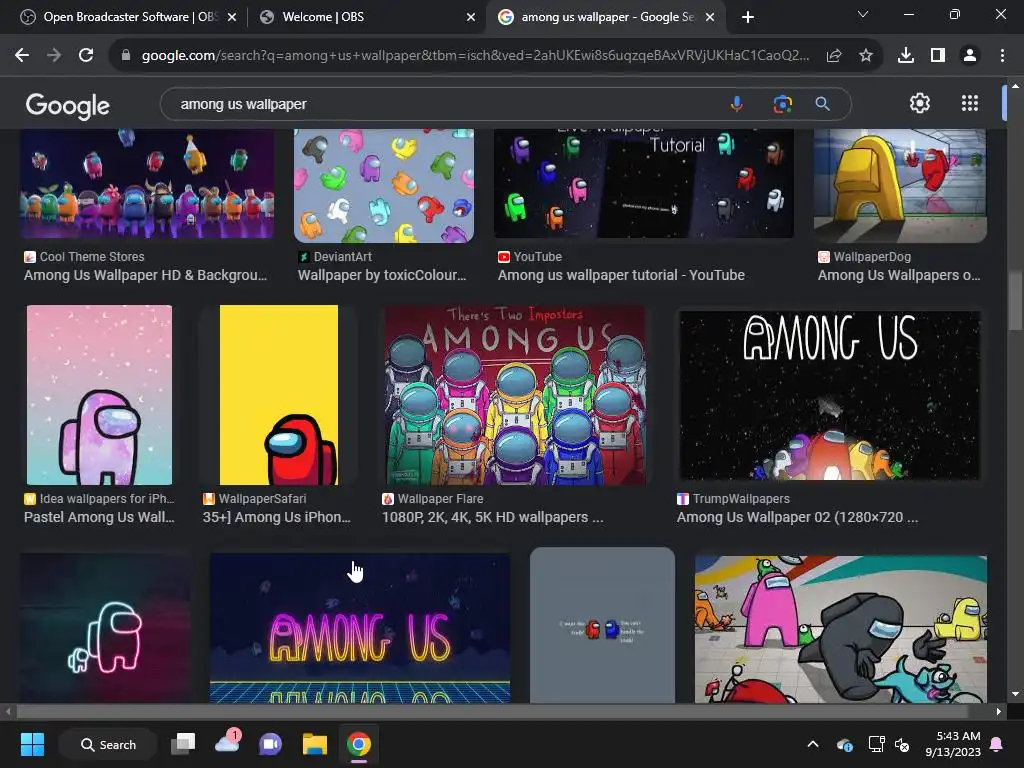
Task: Click the page vertical scrollbar
Action: click(1015, 300)
